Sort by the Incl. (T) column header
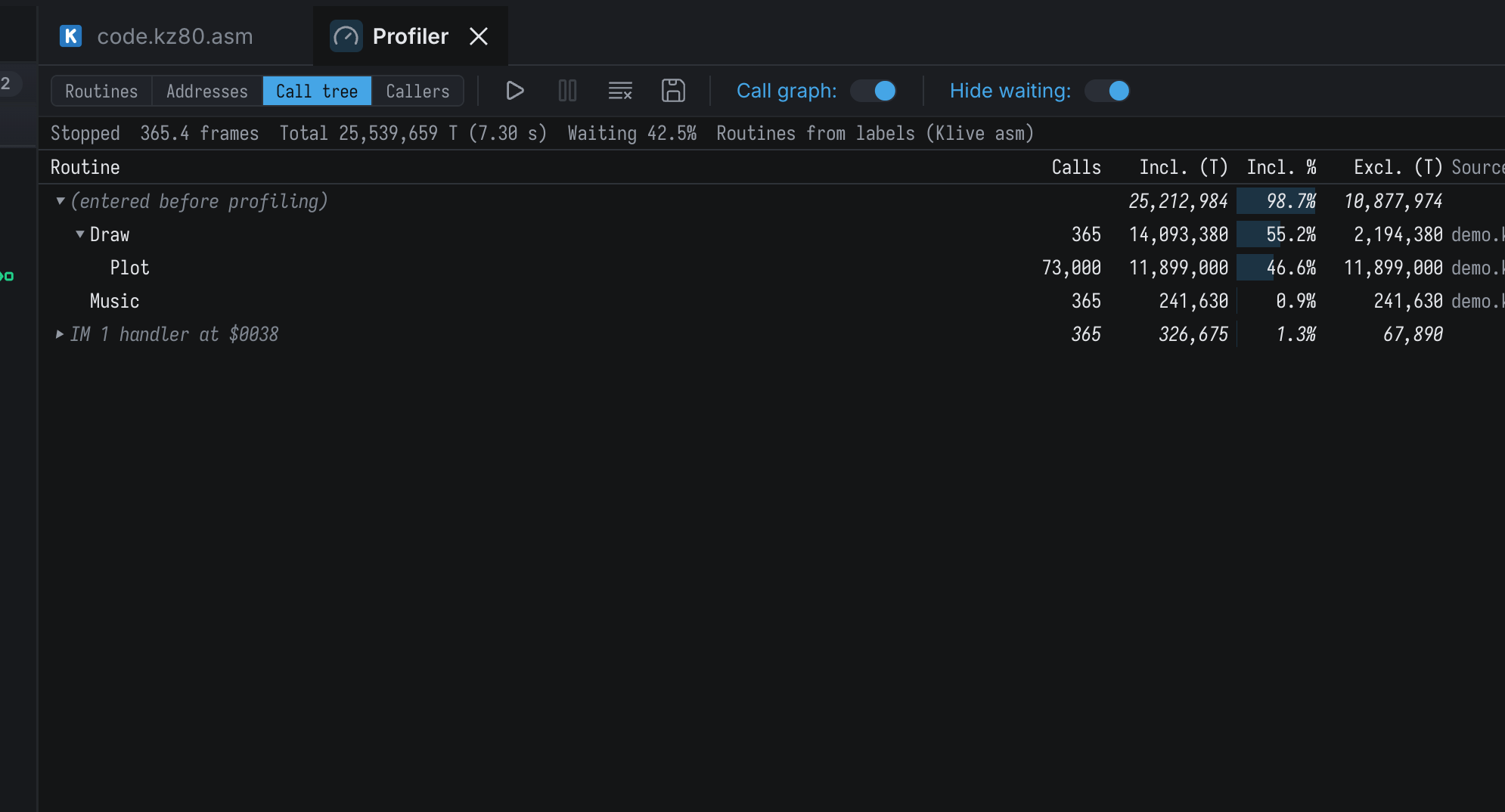This screenshot has height=812, width=1505. click(x=1184, y=167)
